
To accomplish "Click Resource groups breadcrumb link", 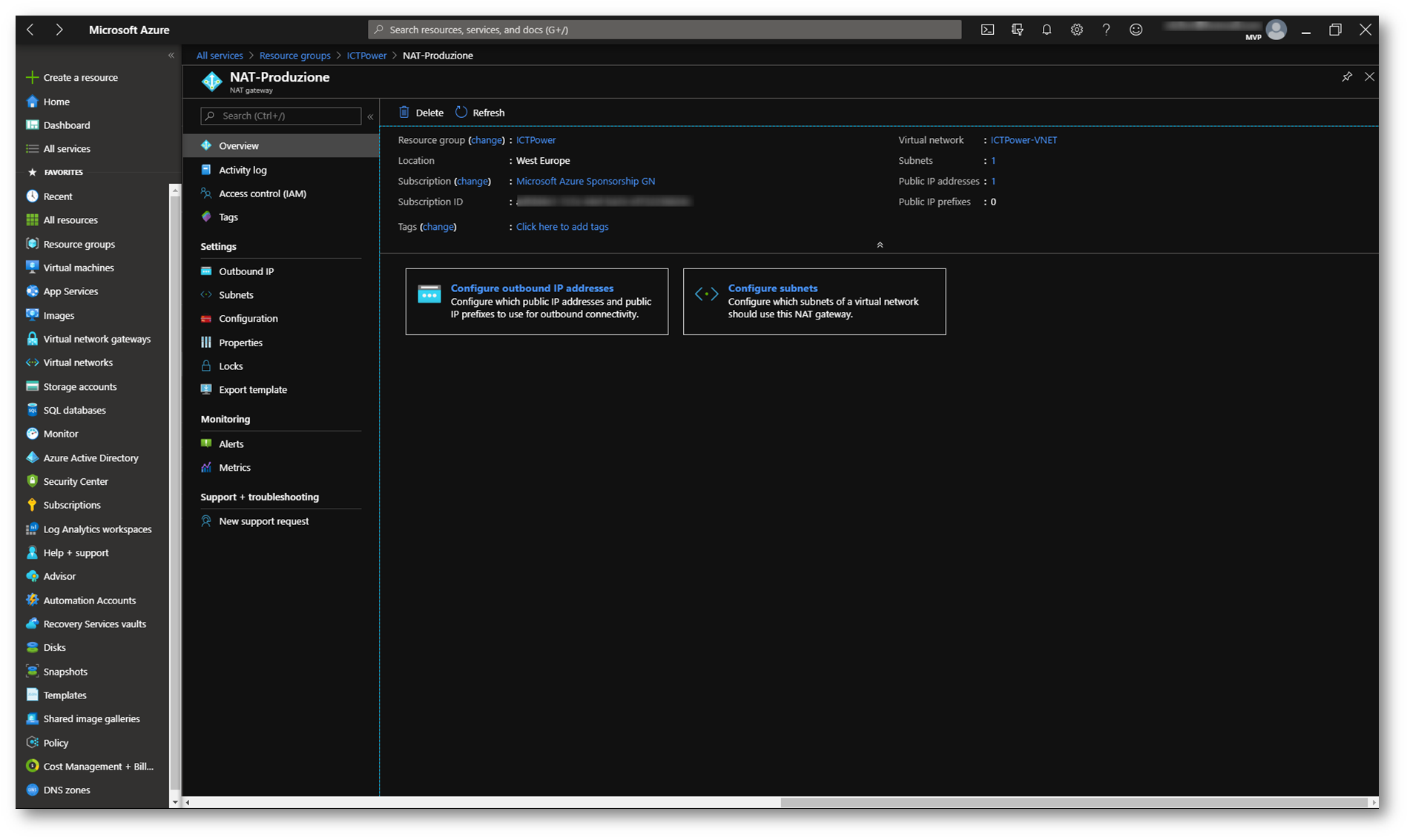I will (294, 56).
